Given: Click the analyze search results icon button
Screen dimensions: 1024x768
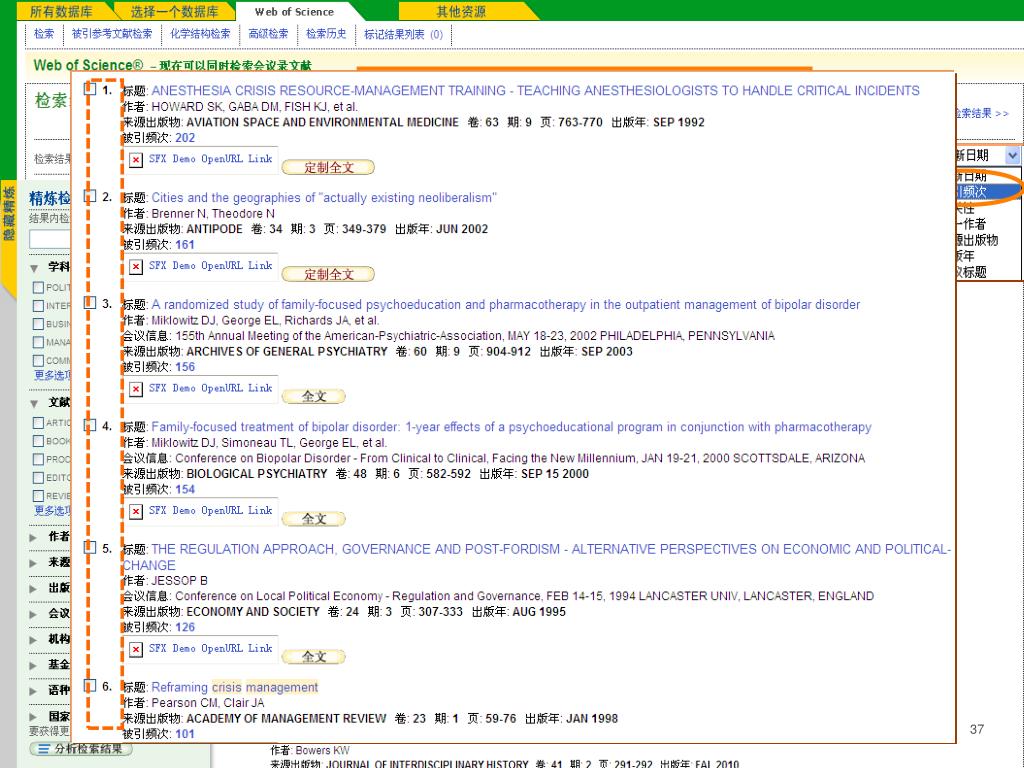Looking at the screenshot, I should (x=81, y=748).
